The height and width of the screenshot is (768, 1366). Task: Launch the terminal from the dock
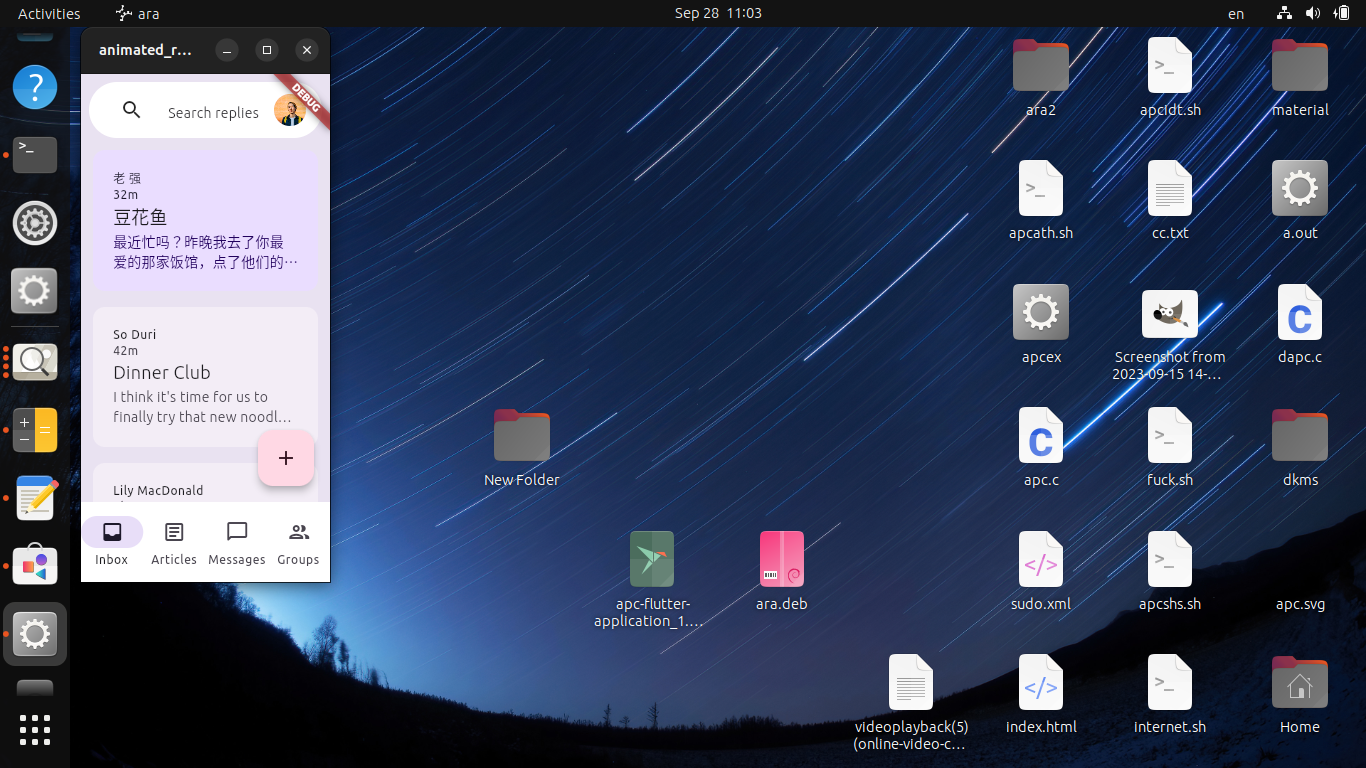(x=34, y=155)
